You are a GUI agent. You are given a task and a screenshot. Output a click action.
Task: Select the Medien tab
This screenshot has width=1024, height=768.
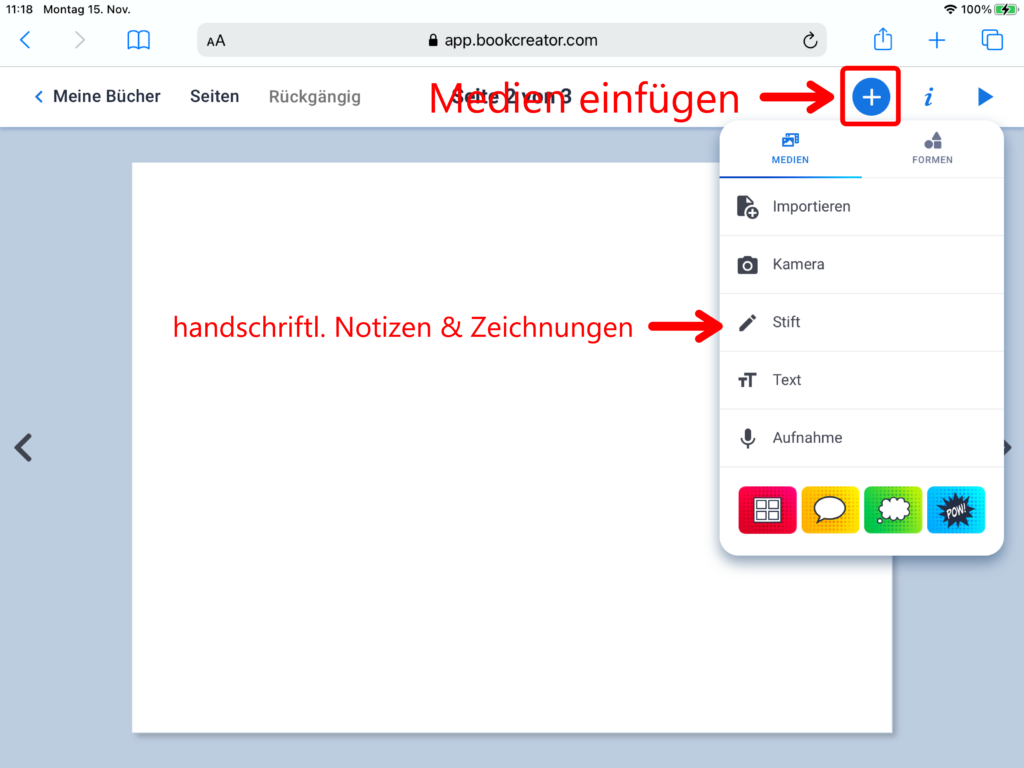coord(790,148)
